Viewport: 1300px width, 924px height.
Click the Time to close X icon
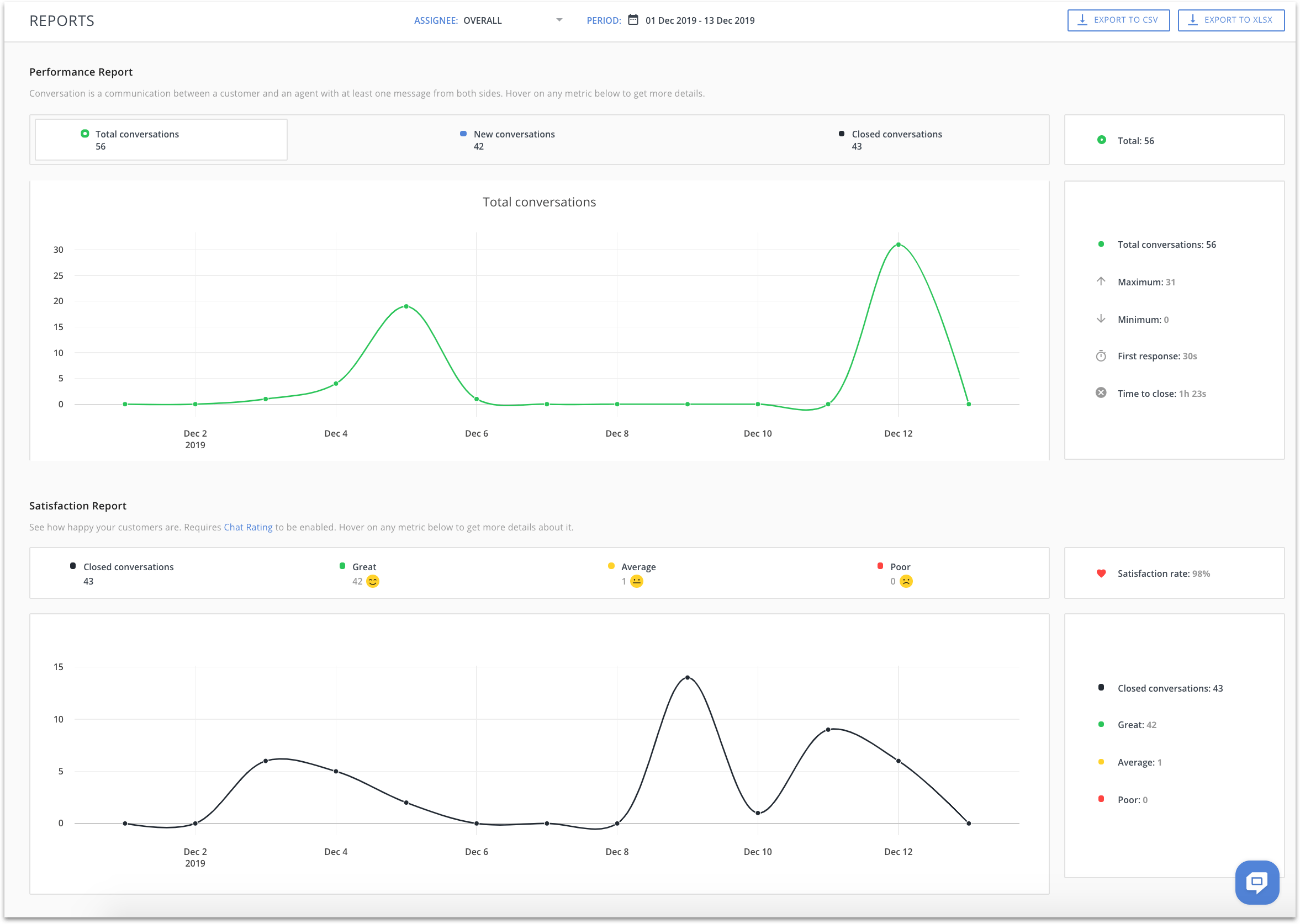[x=1101, y=393]
